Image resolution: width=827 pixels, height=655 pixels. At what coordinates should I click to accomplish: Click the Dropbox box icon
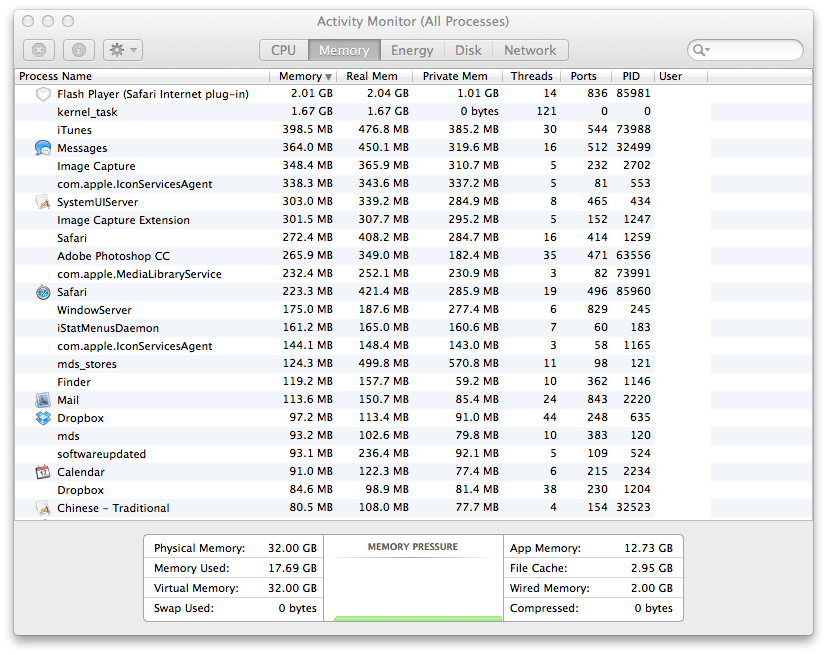coord(43,418)
